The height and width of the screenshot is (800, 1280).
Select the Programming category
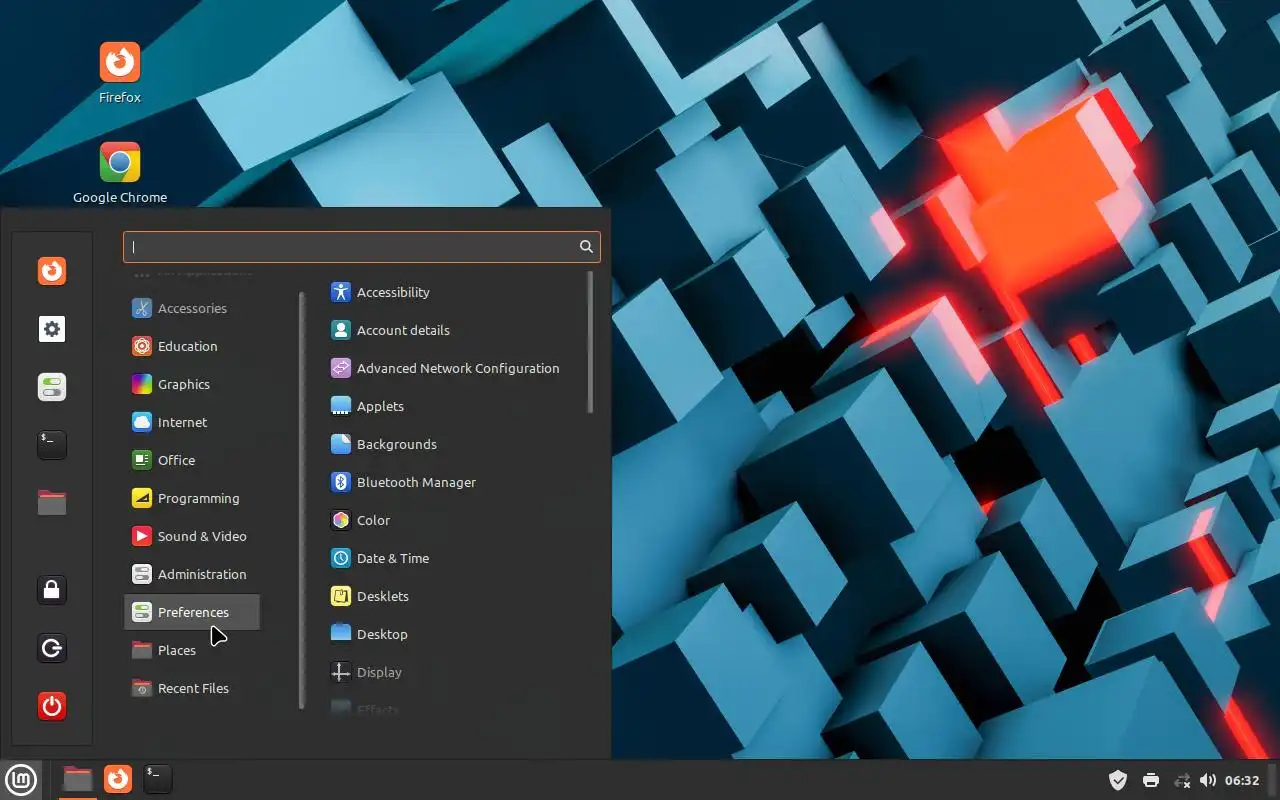click(x=192, y=498)
